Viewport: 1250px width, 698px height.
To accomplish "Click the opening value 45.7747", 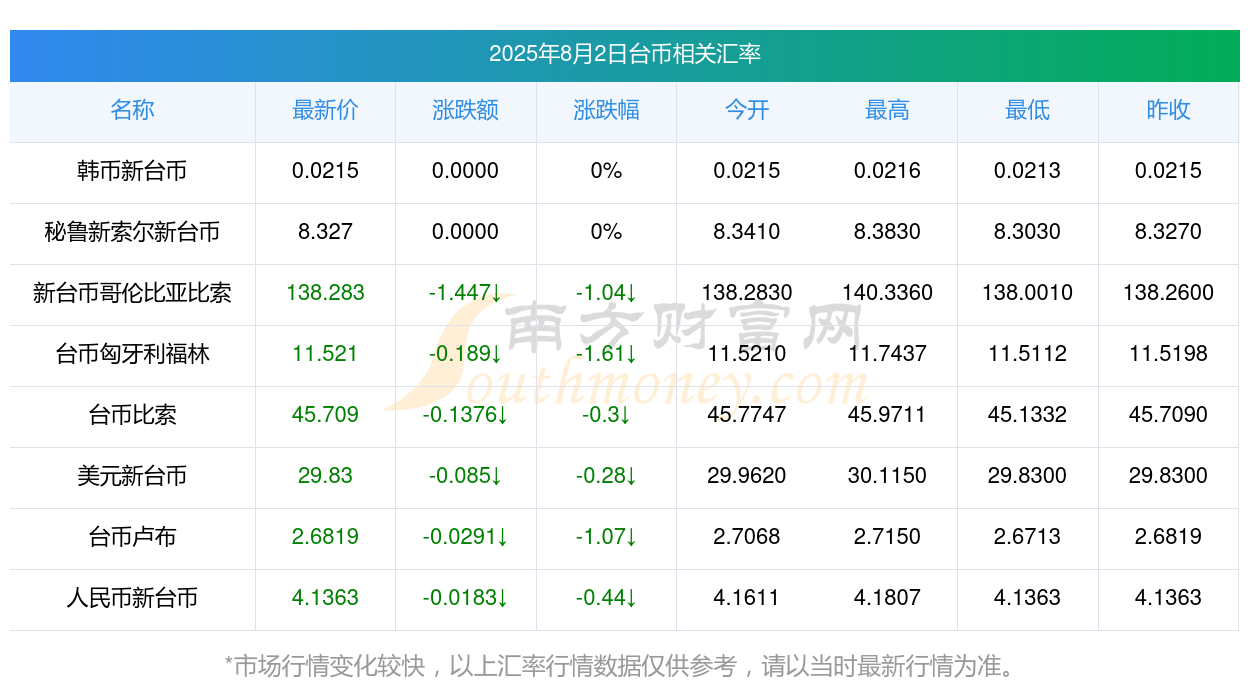I will point(747,415).
